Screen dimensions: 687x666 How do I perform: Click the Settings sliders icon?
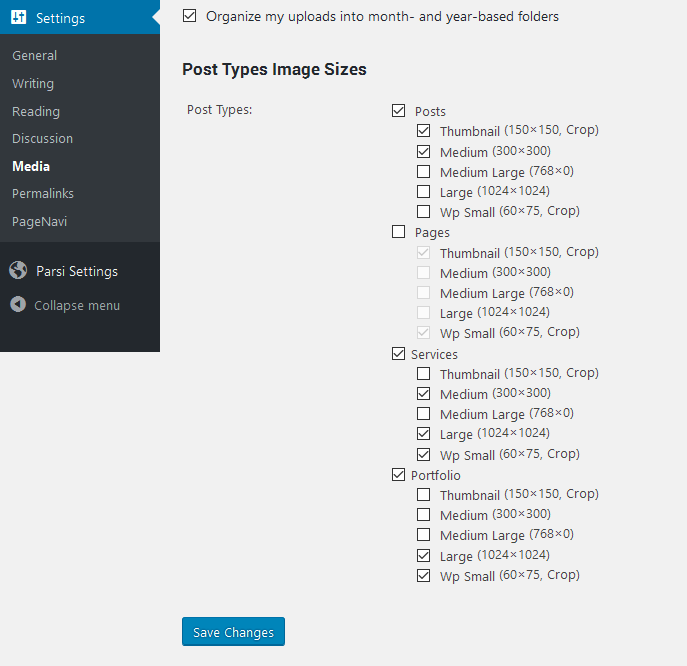click(x=18, y=18)
